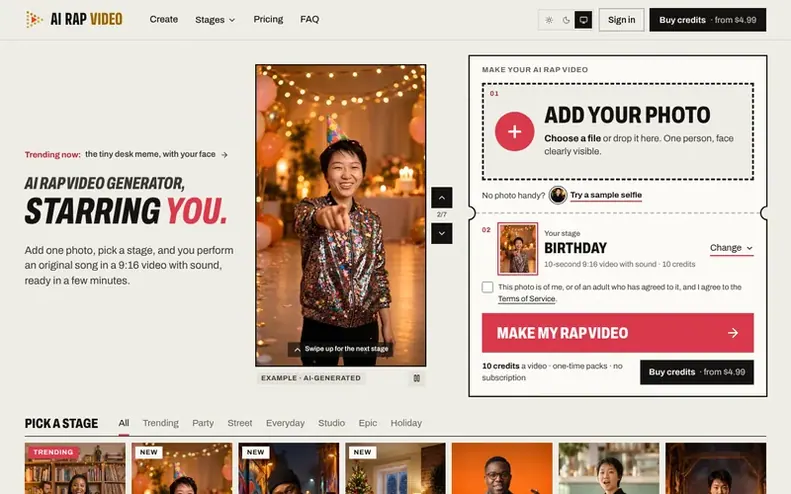
Task: Switch to light theme sun icon
Action: pyautogui.click(x=549, y=20)
